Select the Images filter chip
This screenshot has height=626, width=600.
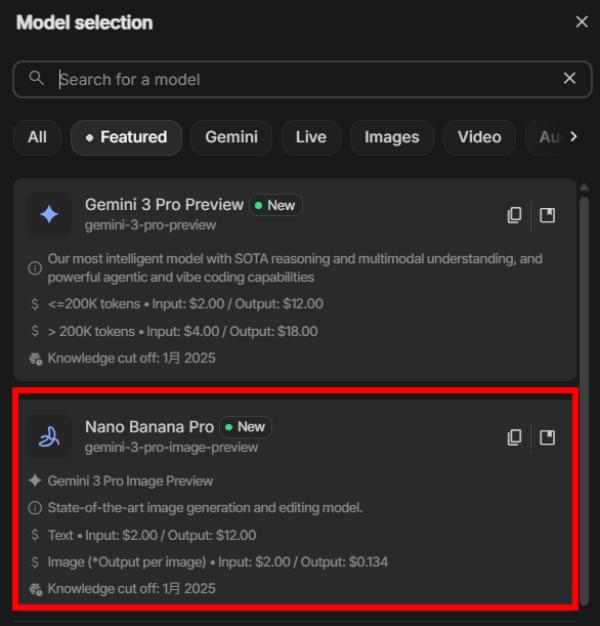coord(392,137)
